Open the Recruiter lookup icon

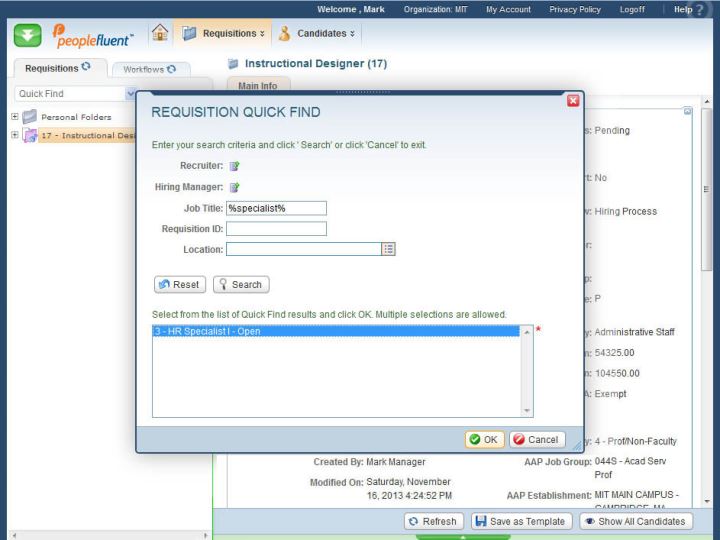[234, 166]
